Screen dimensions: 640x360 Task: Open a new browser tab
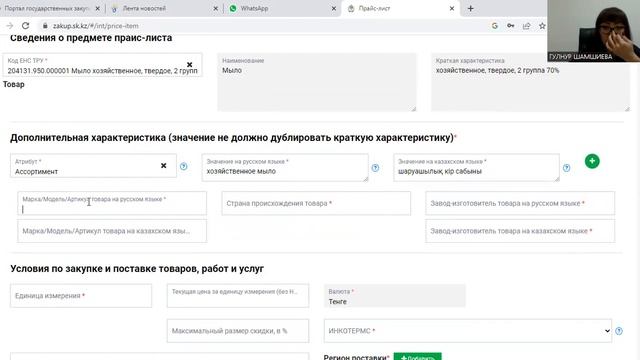click(470, 8)
